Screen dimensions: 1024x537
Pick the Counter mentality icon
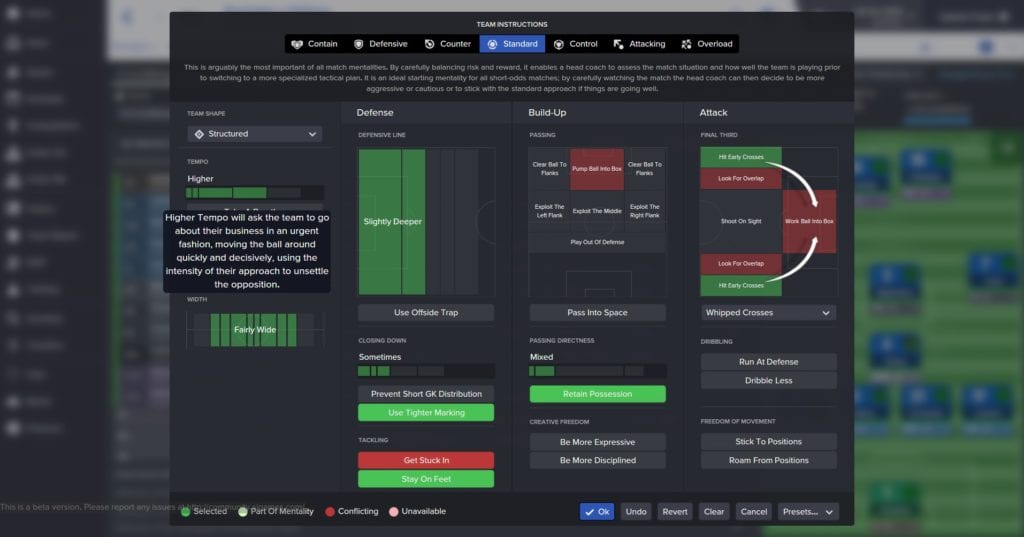[430, 44]
